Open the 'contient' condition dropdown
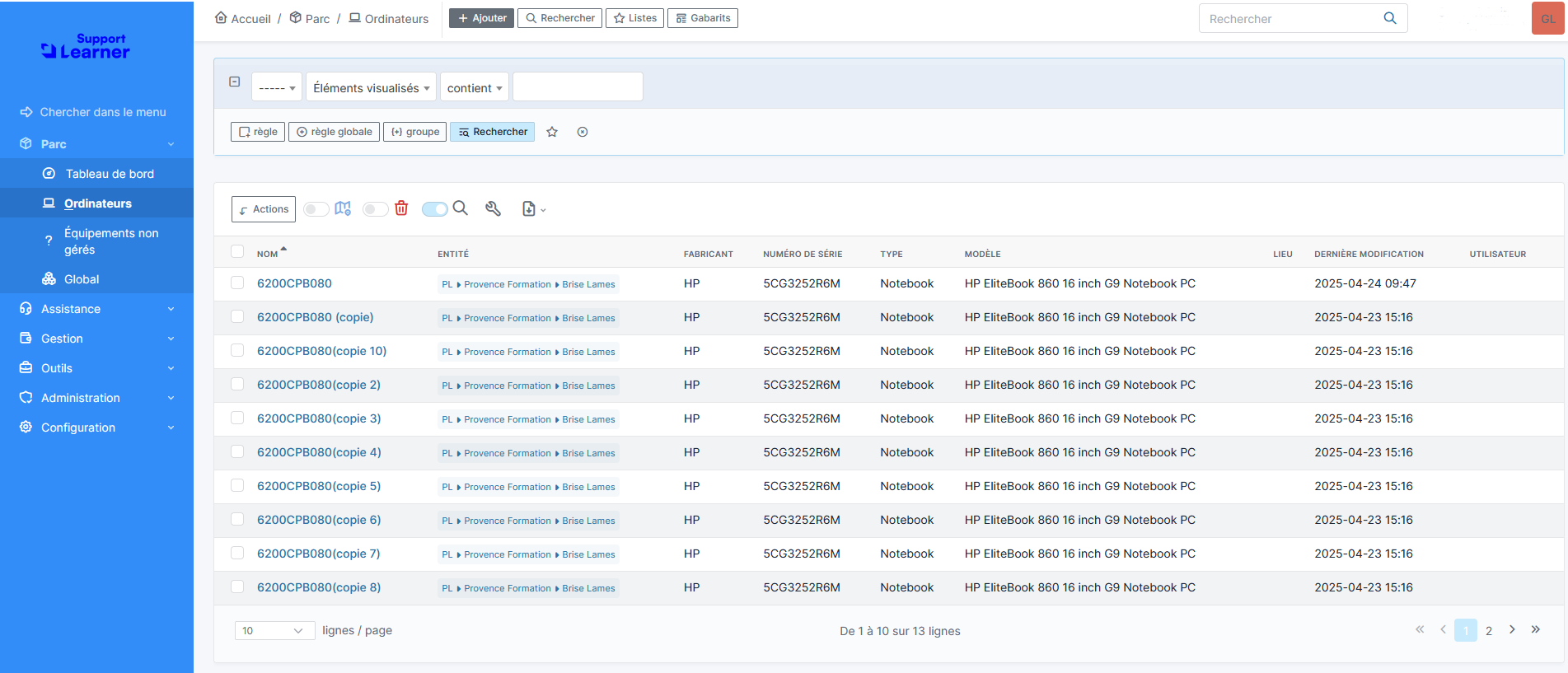1568x673 pixels. [x=475, y=87]
